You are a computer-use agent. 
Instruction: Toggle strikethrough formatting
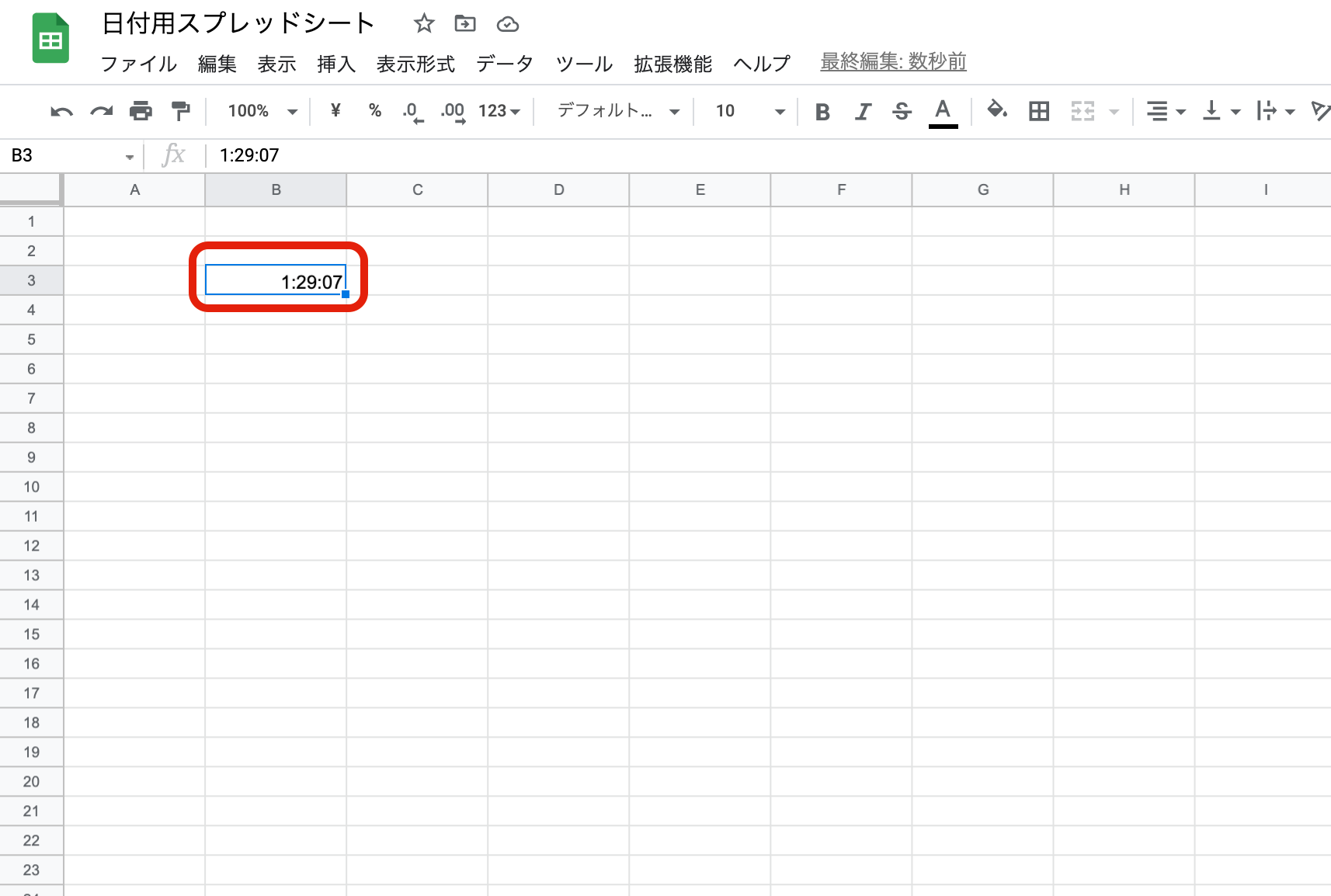tap(902, 112)
